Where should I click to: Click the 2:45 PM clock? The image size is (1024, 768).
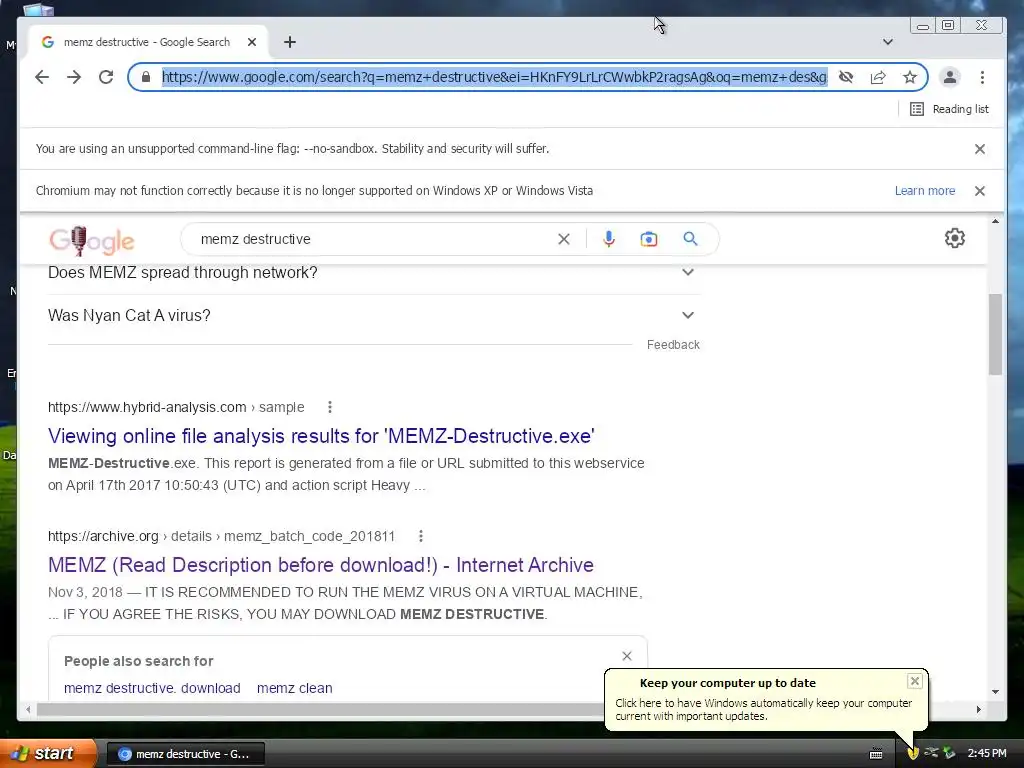point(987,753)
